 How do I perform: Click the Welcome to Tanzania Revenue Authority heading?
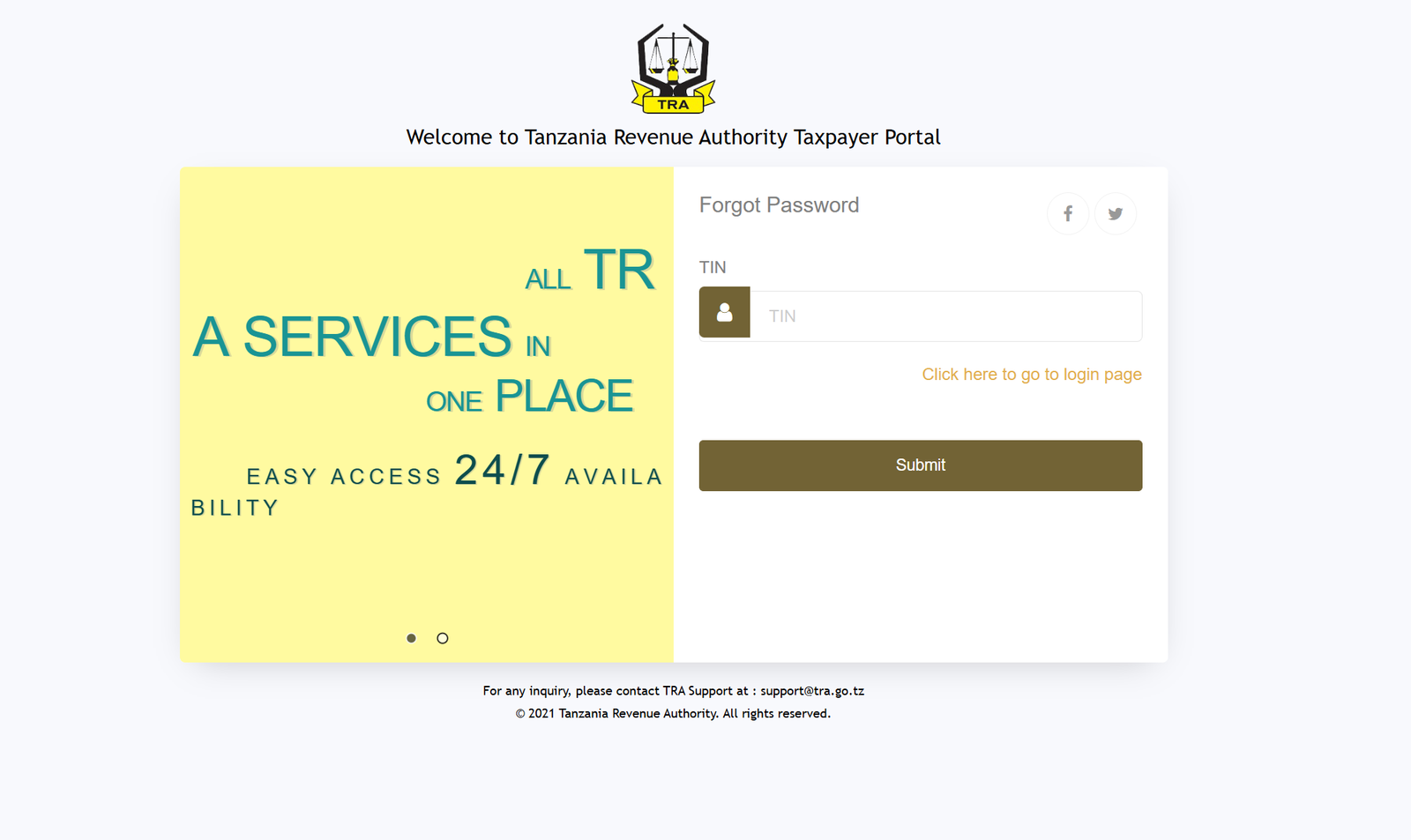point(673,138)
